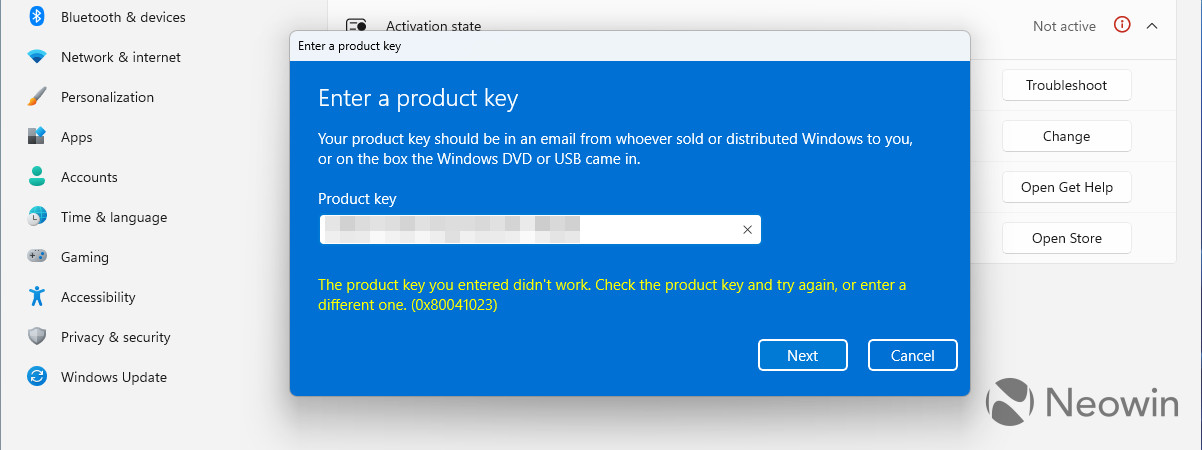Viewport: 1202px width, 450px height.
Task: Clear the product key field with X
Action: point(747,230)
